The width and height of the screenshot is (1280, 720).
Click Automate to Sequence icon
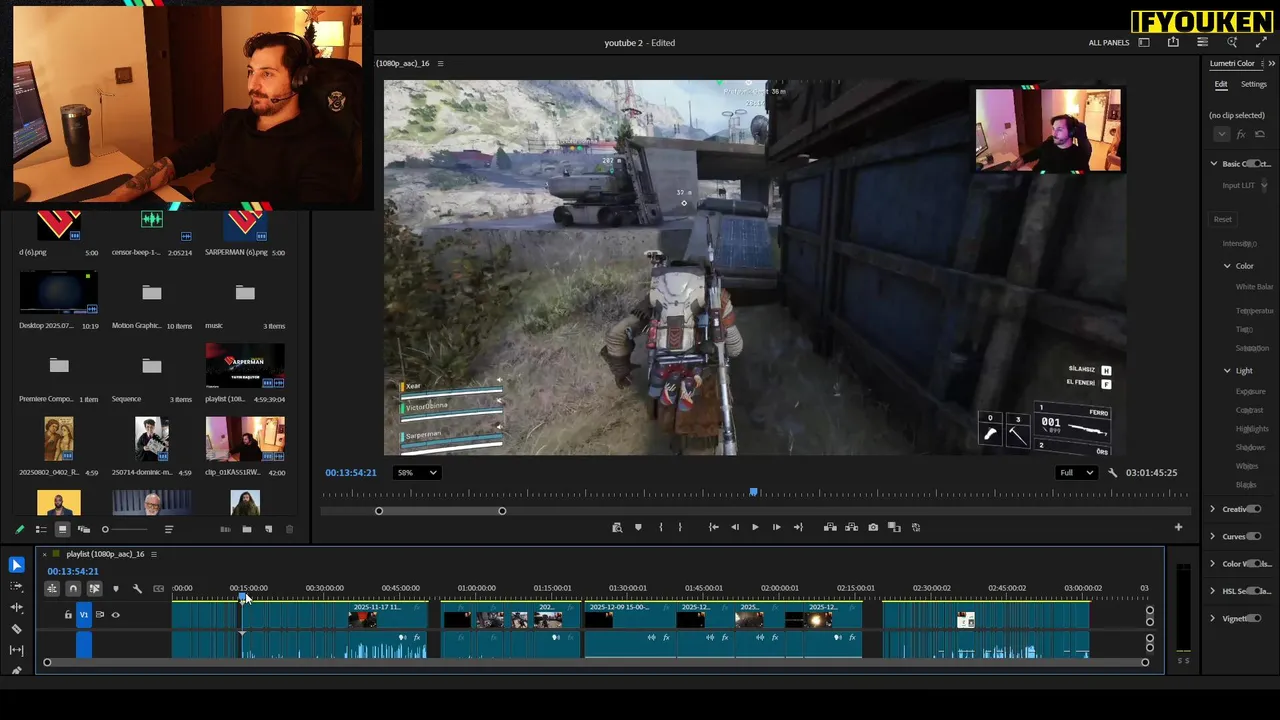225,529
